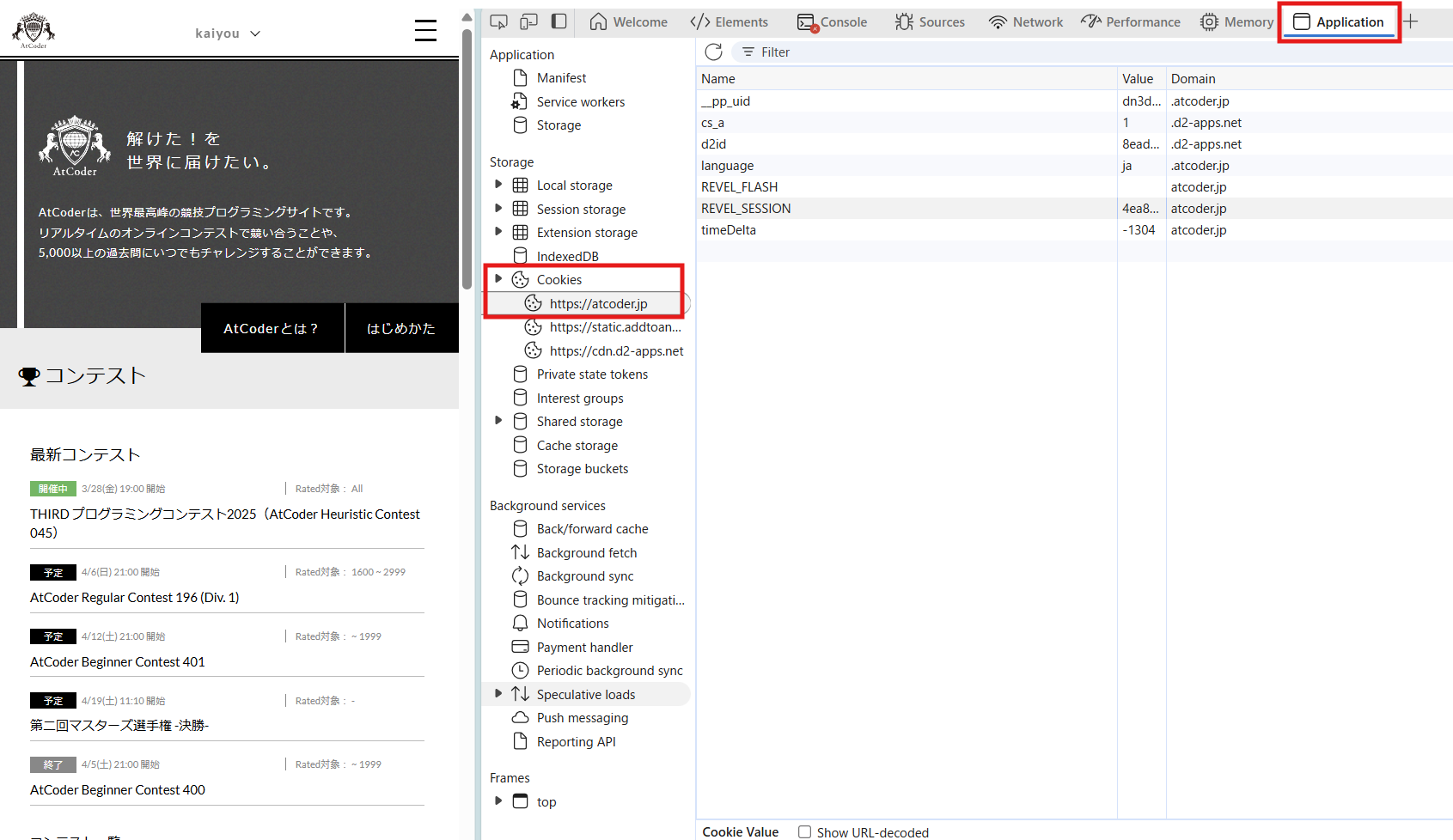Enable the Show URL-decoded checkbox
The height and width of the screenshot is (840, 1453).
tap(805, 831)
